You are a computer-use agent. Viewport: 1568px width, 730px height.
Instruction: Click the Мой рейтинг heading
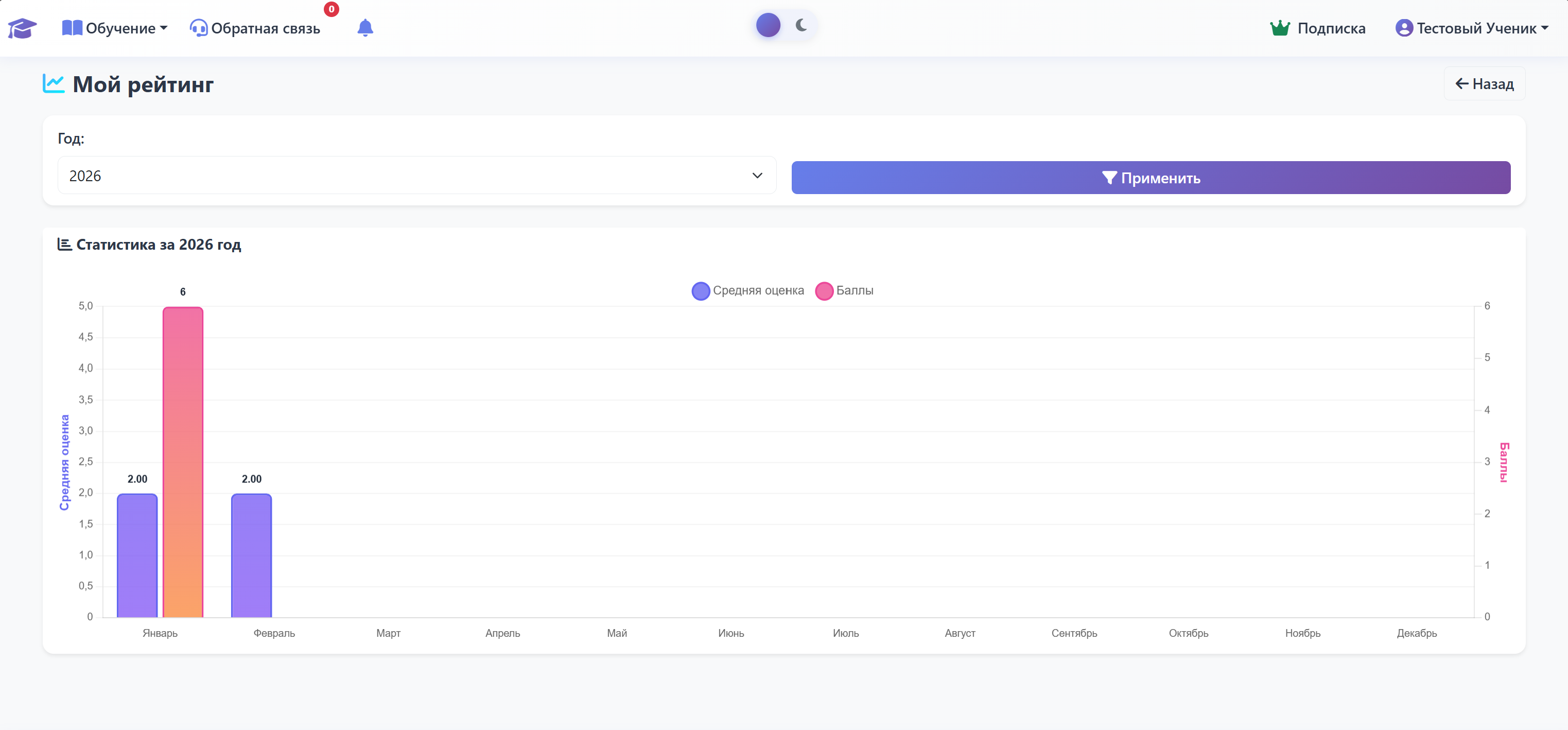coord(143,84)
